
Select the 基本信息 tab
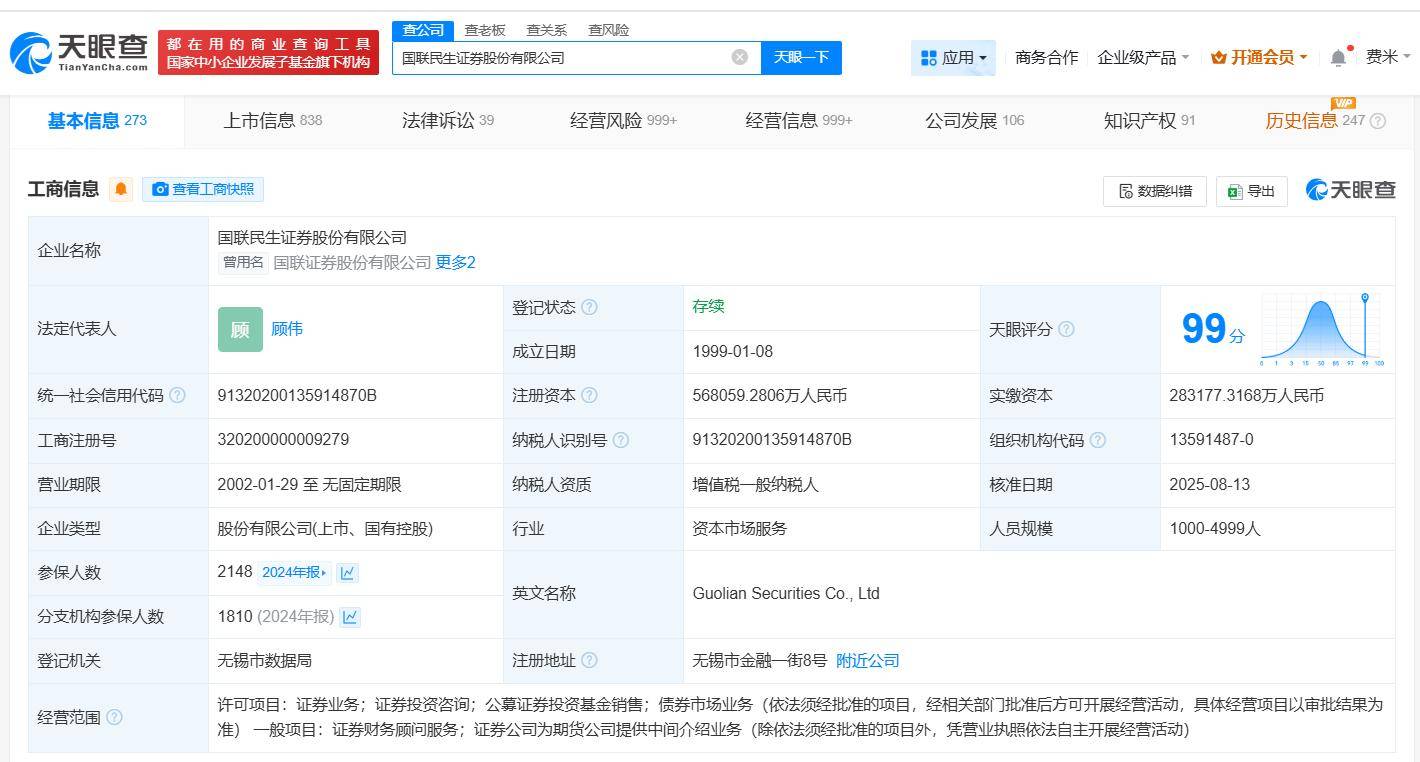tap(97, 121)
